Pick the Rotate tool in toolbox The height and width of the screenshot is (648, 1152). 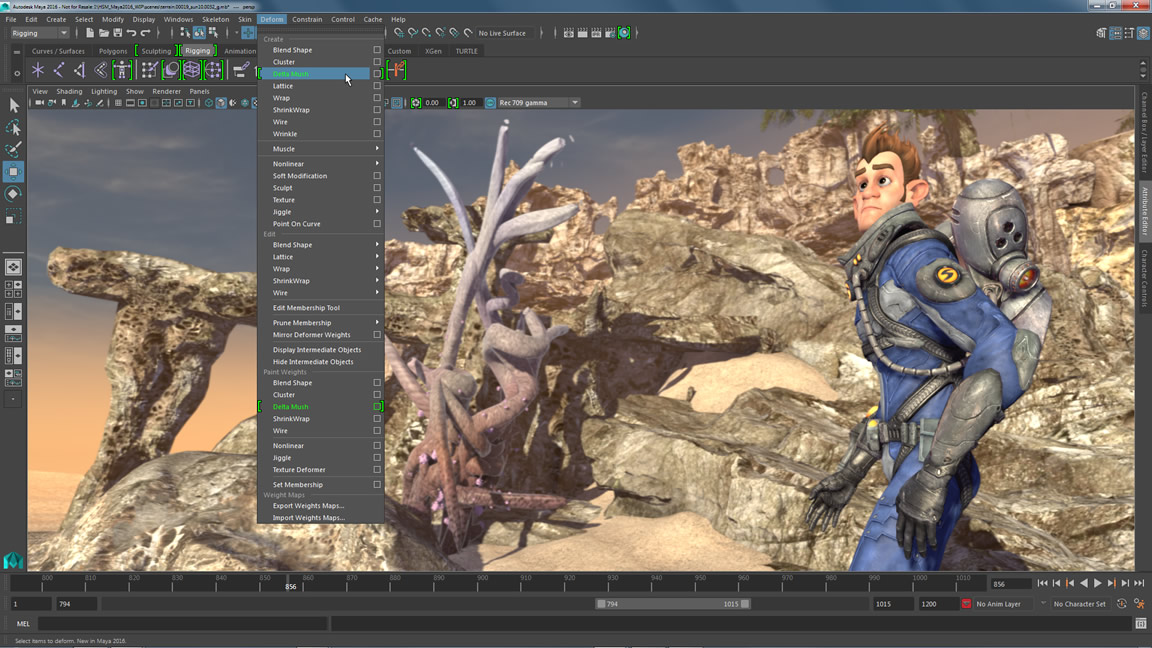pos(13,194)
